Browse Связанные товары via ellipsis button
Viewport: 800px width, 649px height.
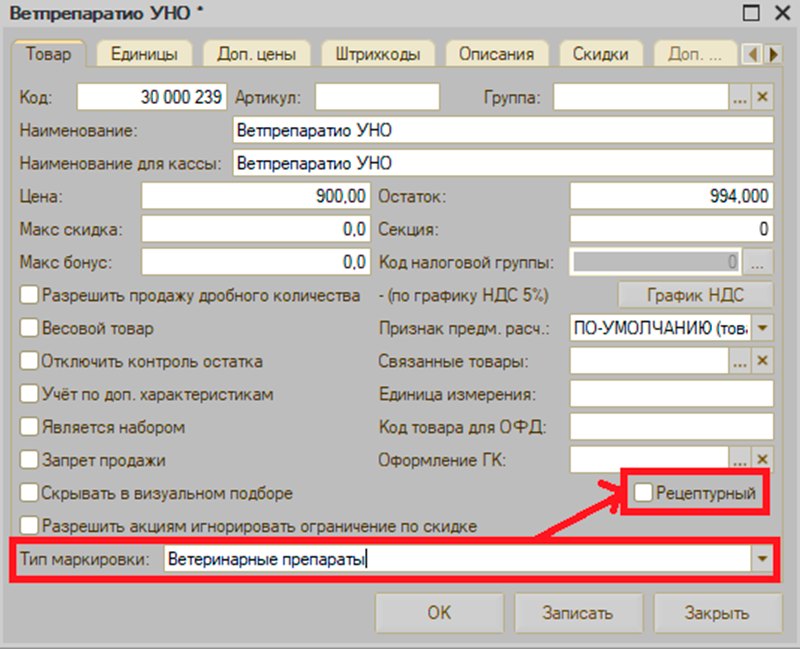740,361
